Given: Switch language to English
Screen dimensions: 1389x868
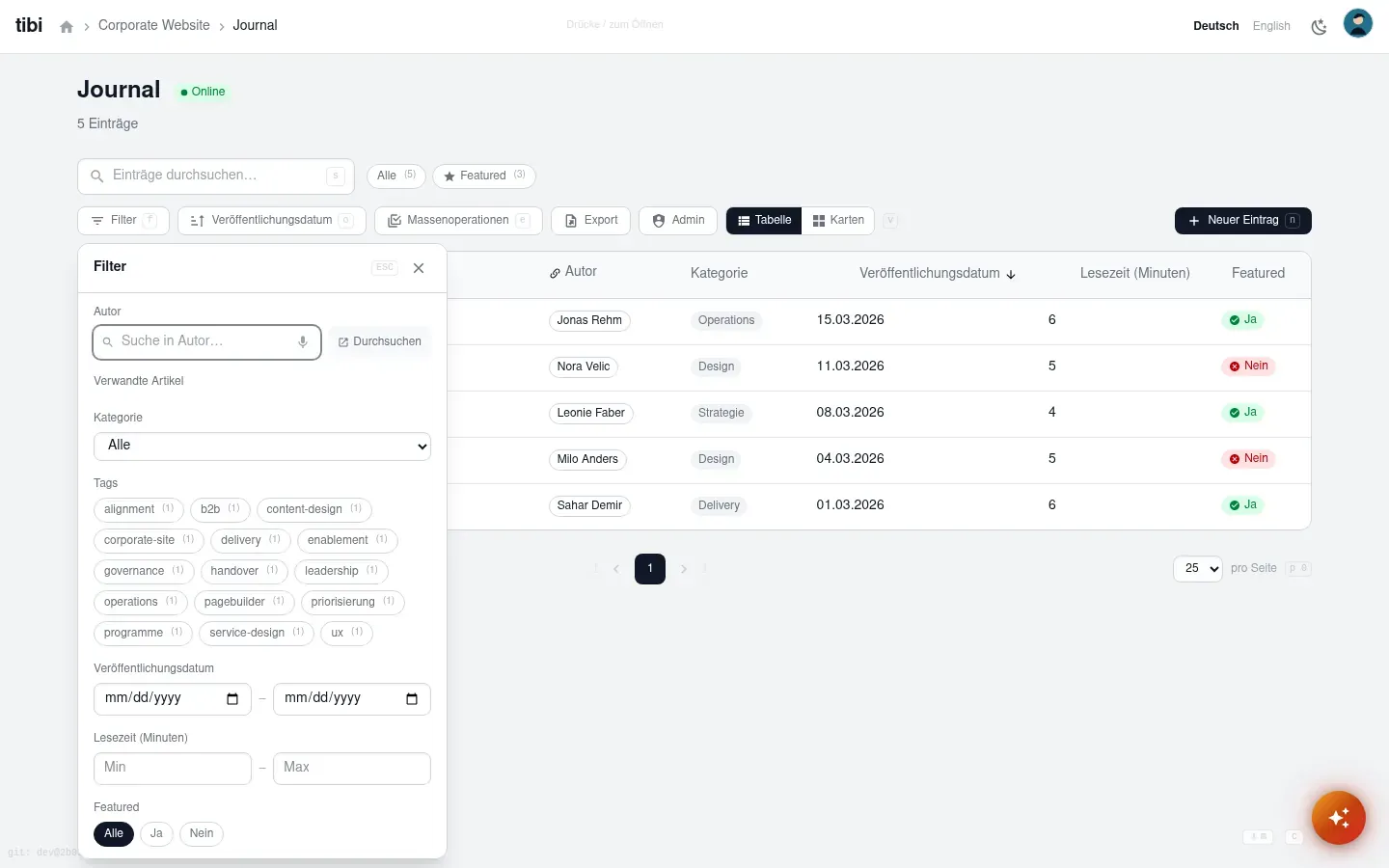Looking at the screenshot, I should (1271, 26).
